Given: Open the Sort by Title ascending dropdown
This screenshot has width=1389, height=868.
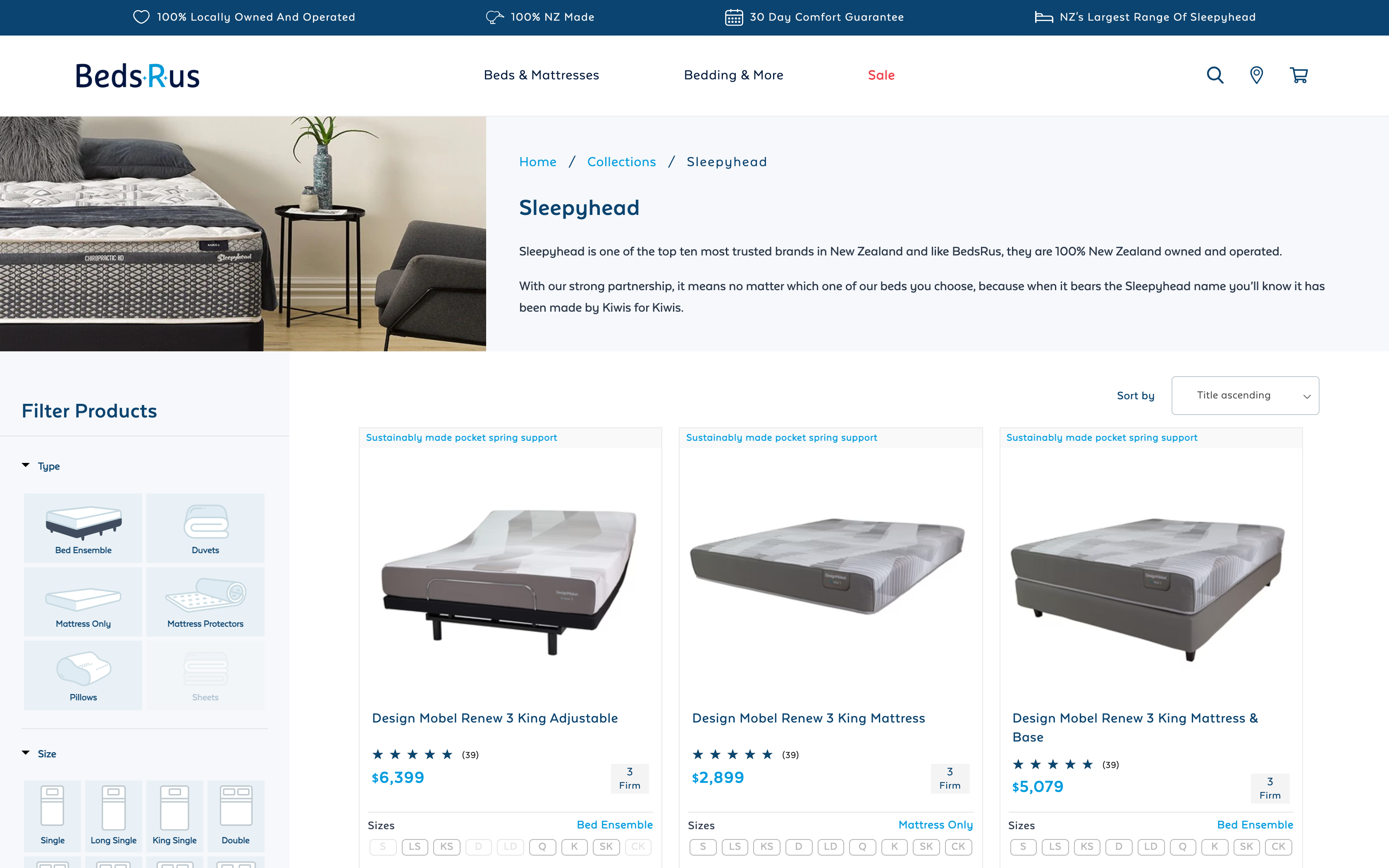Looking at the screenshot, I should click(x=1245, y=396).
